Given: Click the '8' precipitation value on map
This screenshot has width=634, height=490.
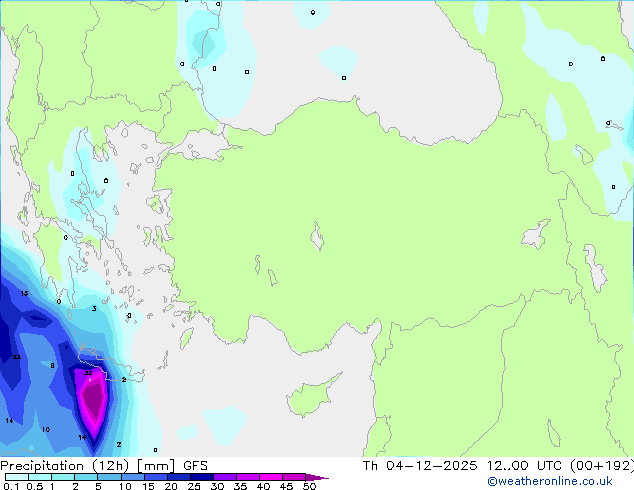Looking at the screenshot, I should (x=53, y=365).
